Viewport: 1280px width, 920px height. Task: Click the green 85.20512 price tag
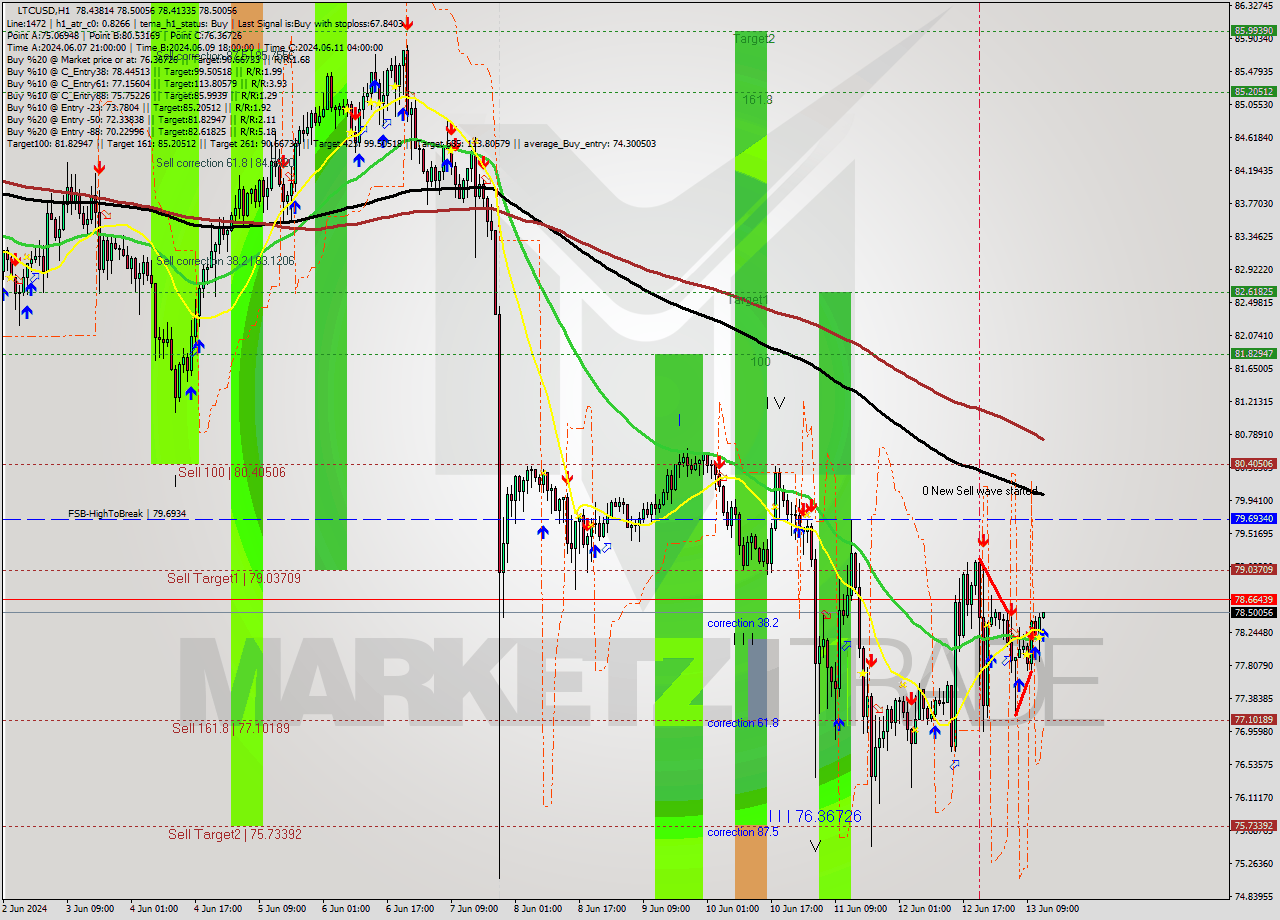pos(1253,91)
